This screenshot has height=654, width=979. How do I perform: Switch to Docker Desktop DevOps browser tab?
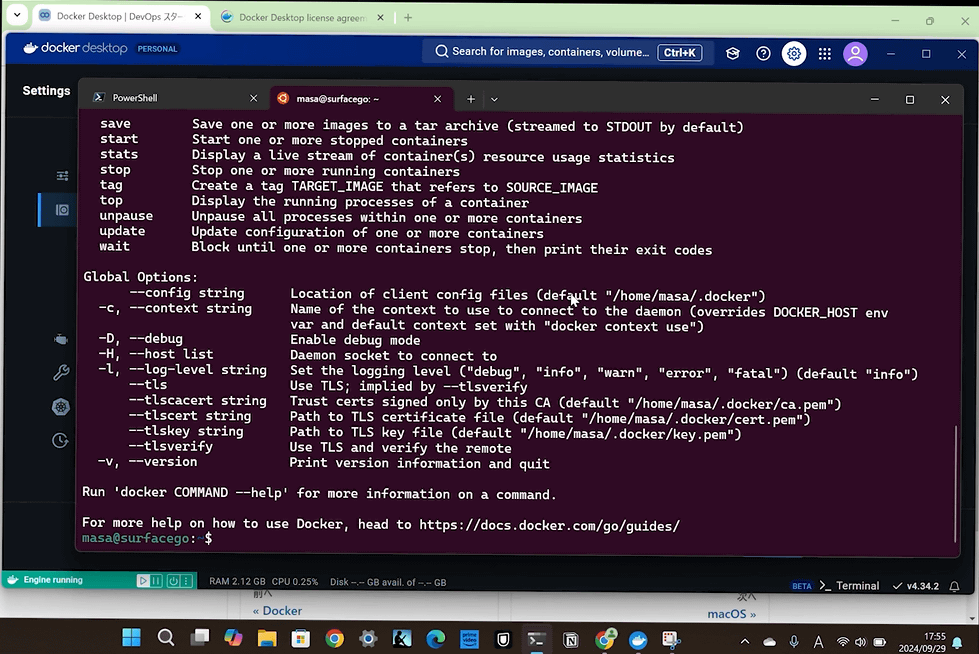(121, 16)
